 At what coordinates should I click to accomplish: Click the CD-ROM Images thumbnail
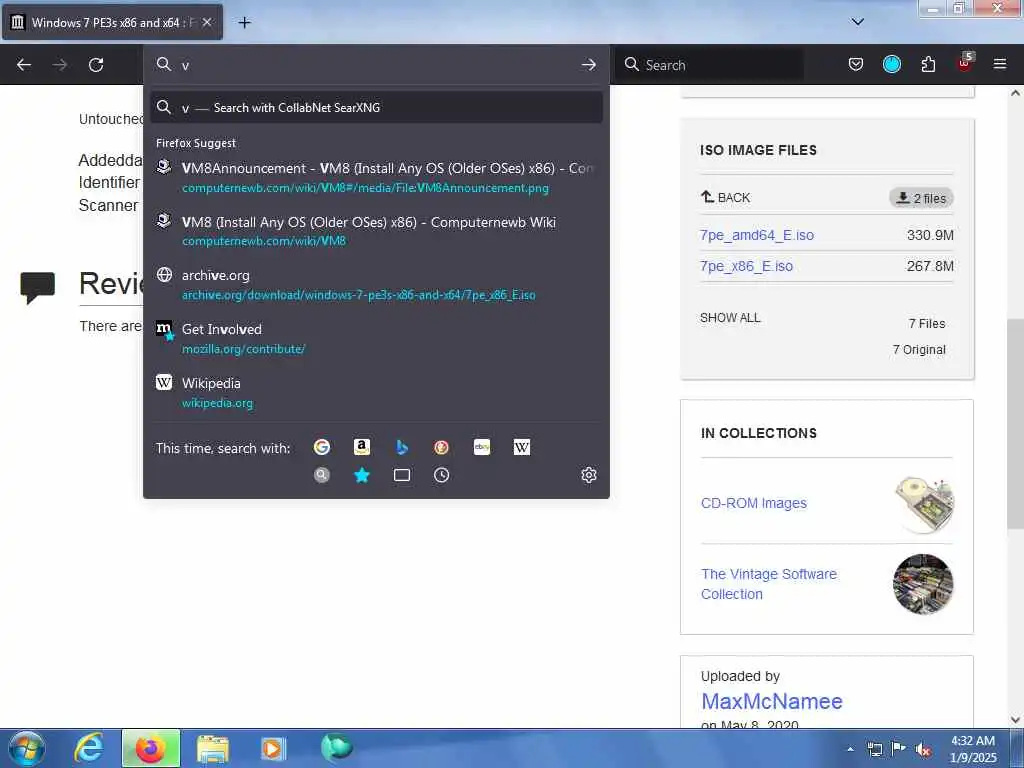click(x=923, y=504)
